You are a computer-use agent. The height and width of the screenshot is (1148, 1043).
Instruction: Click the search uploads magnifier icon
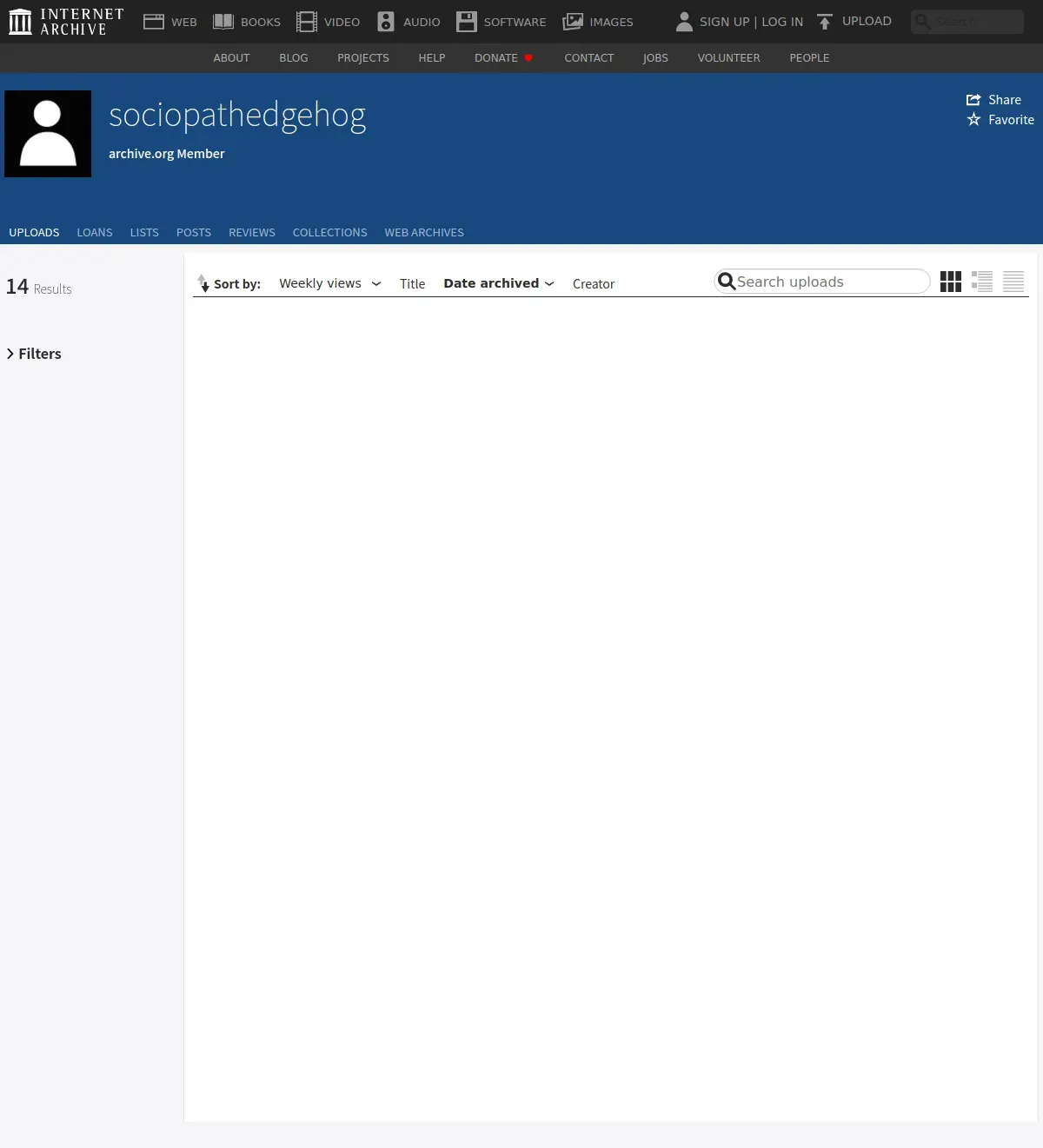click(727, 282)
